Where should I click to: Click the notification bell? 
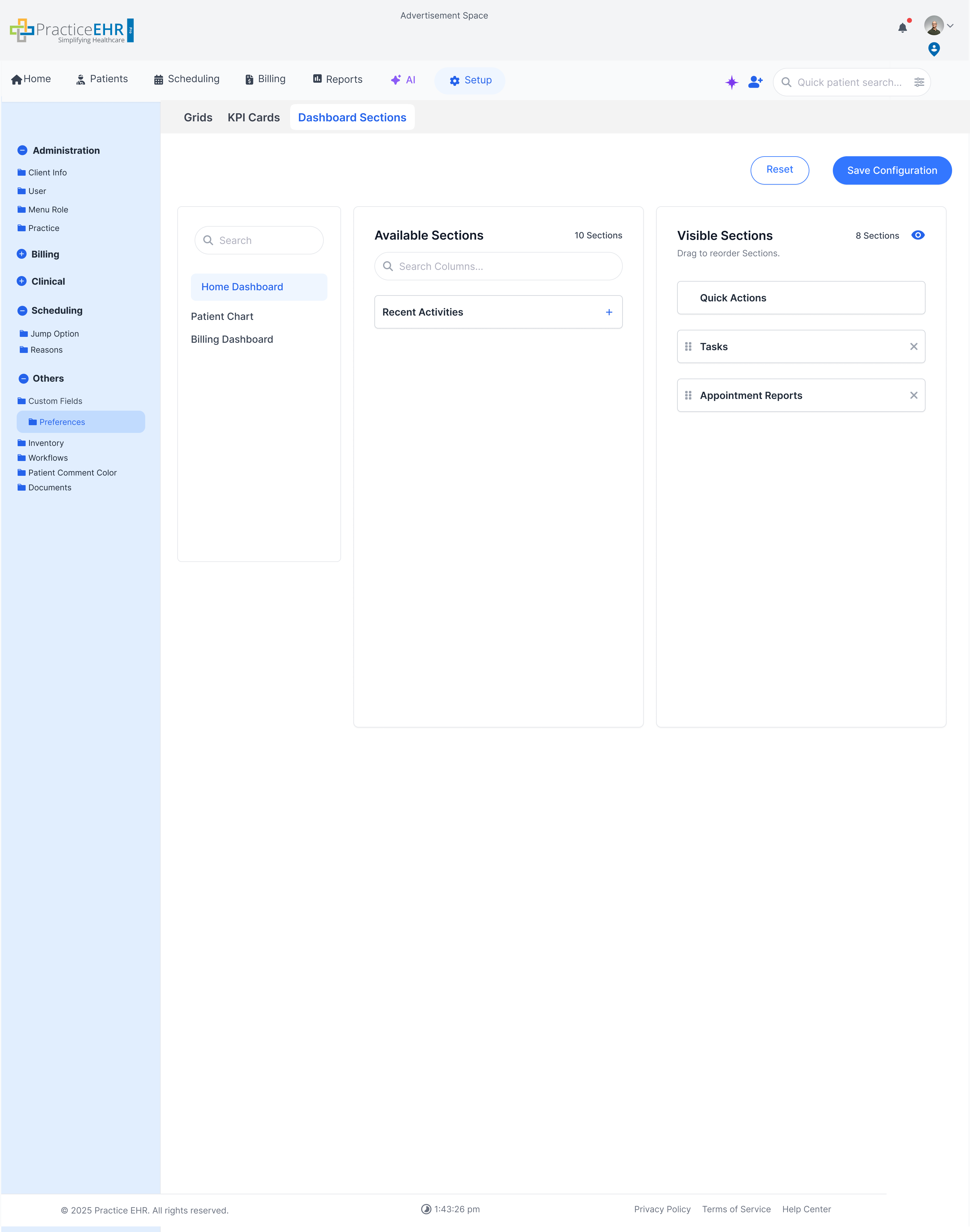click(902, 27)
